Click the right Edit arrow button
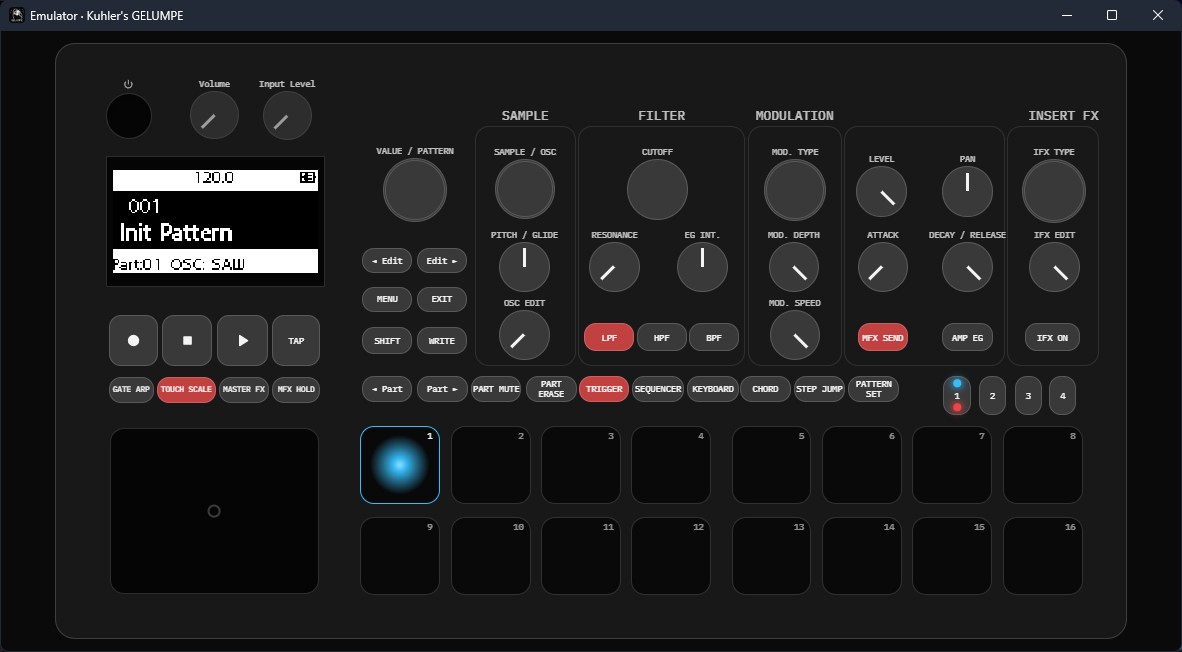The width and height of the screenshot is (1182, 652). pos(442,261)
